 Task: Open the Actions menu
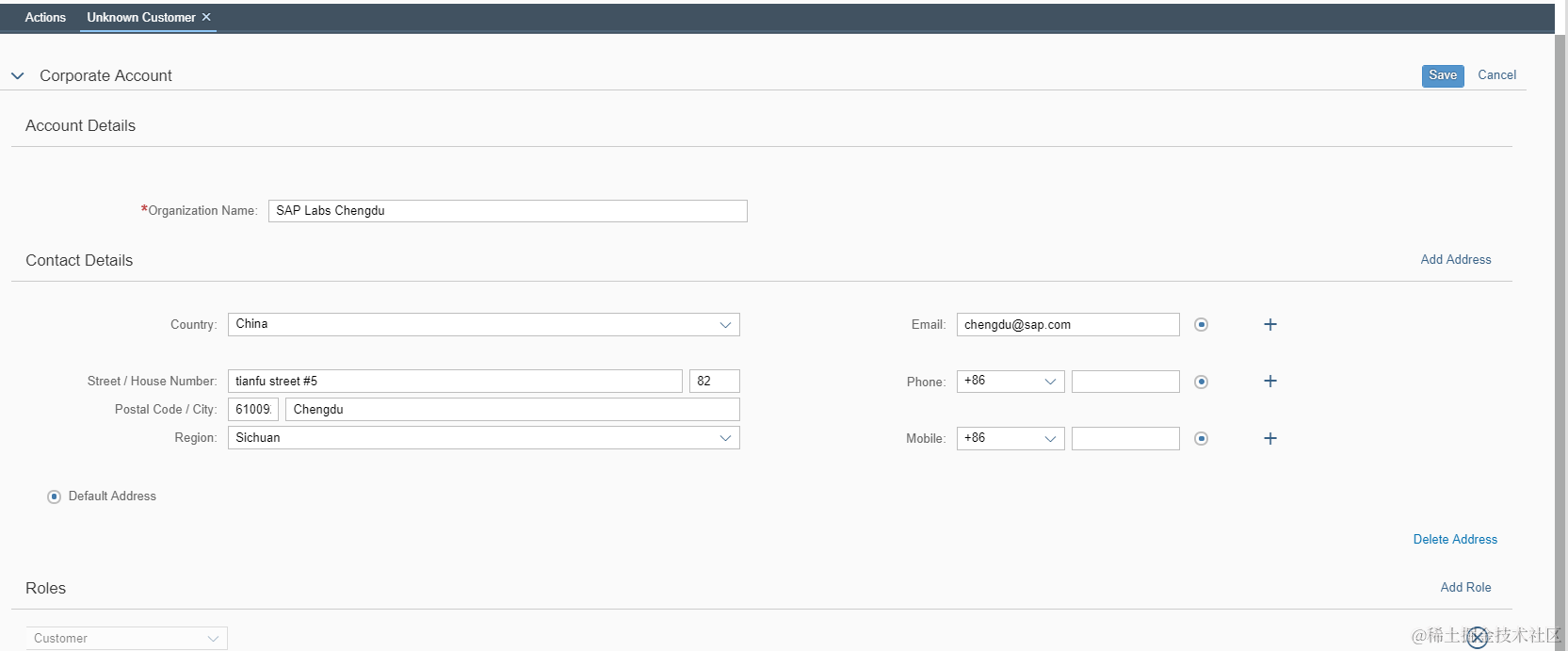click(x=45, y=17)
